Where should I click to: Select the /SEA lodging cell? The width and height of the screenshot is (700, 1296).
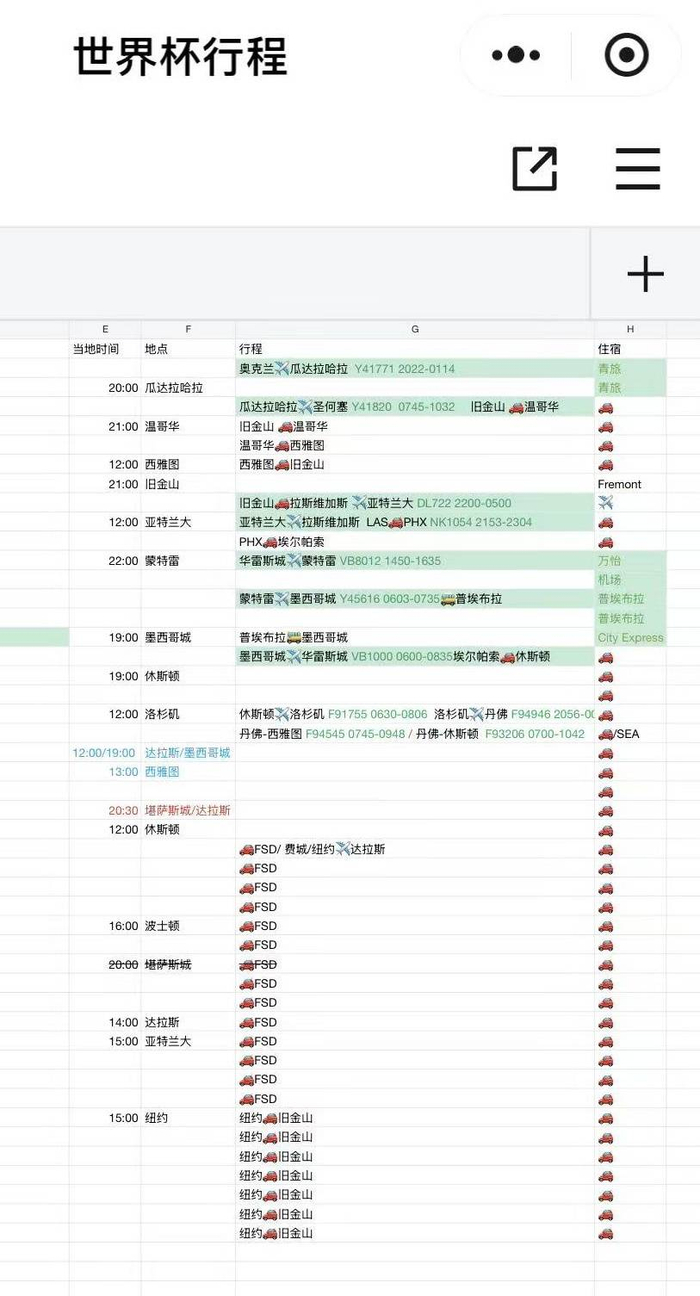pos(630,734)
